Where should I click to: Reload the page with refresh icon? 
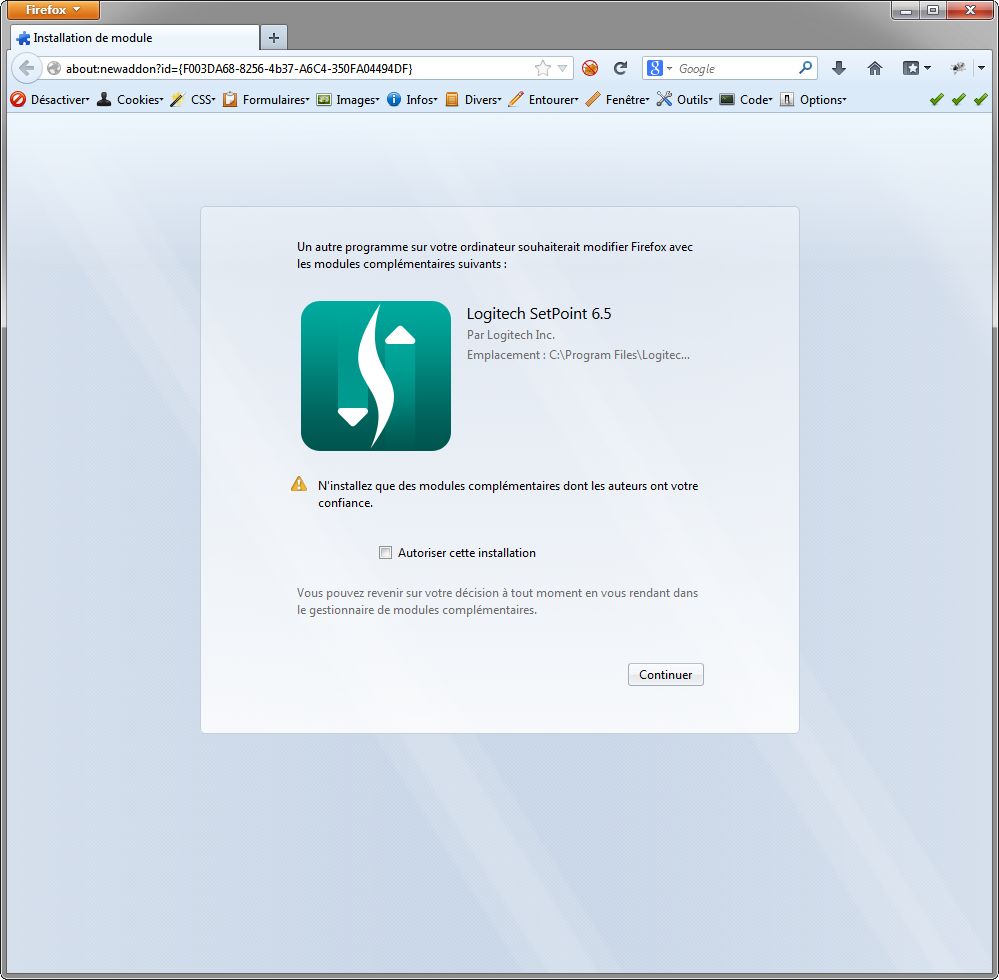click(x=621, y=68)
